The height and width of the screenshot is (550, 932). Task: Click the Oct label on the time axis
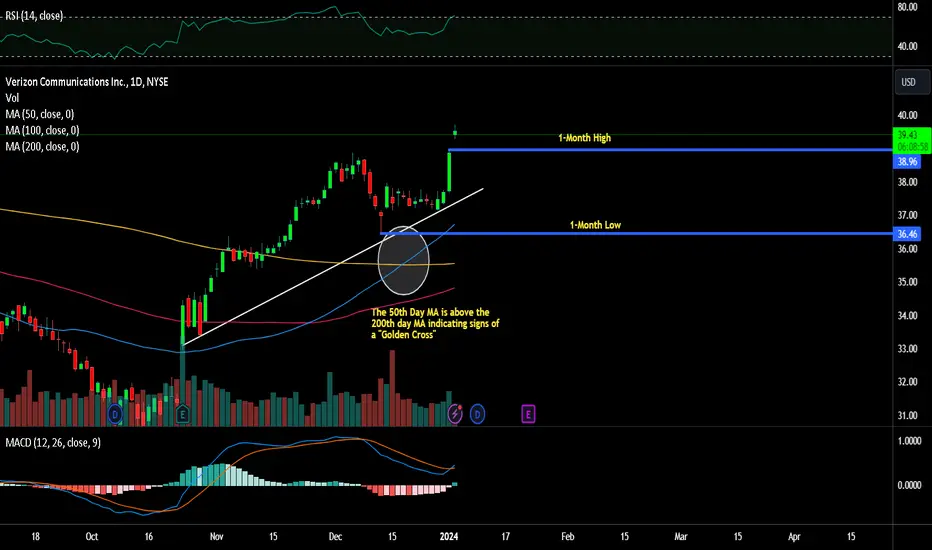click(92, 536)
